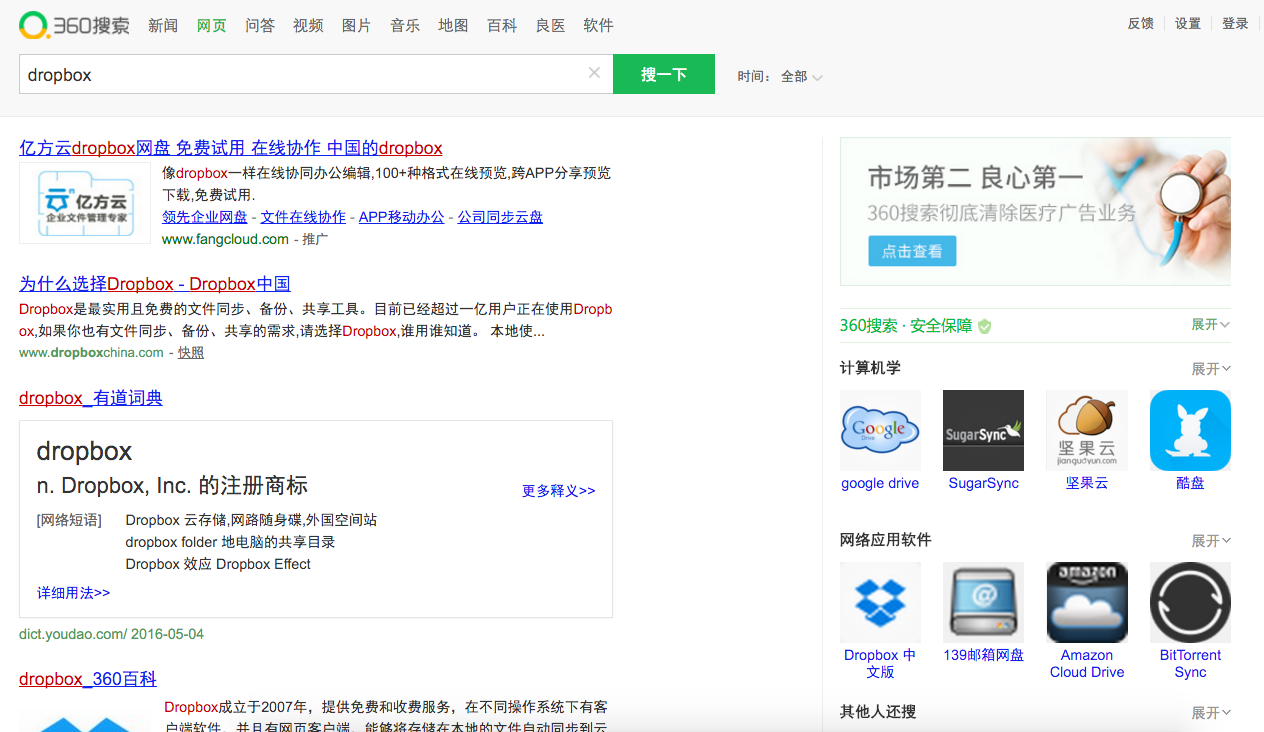Open the Amazon Cloud Drive icon

pos(1086,602)
